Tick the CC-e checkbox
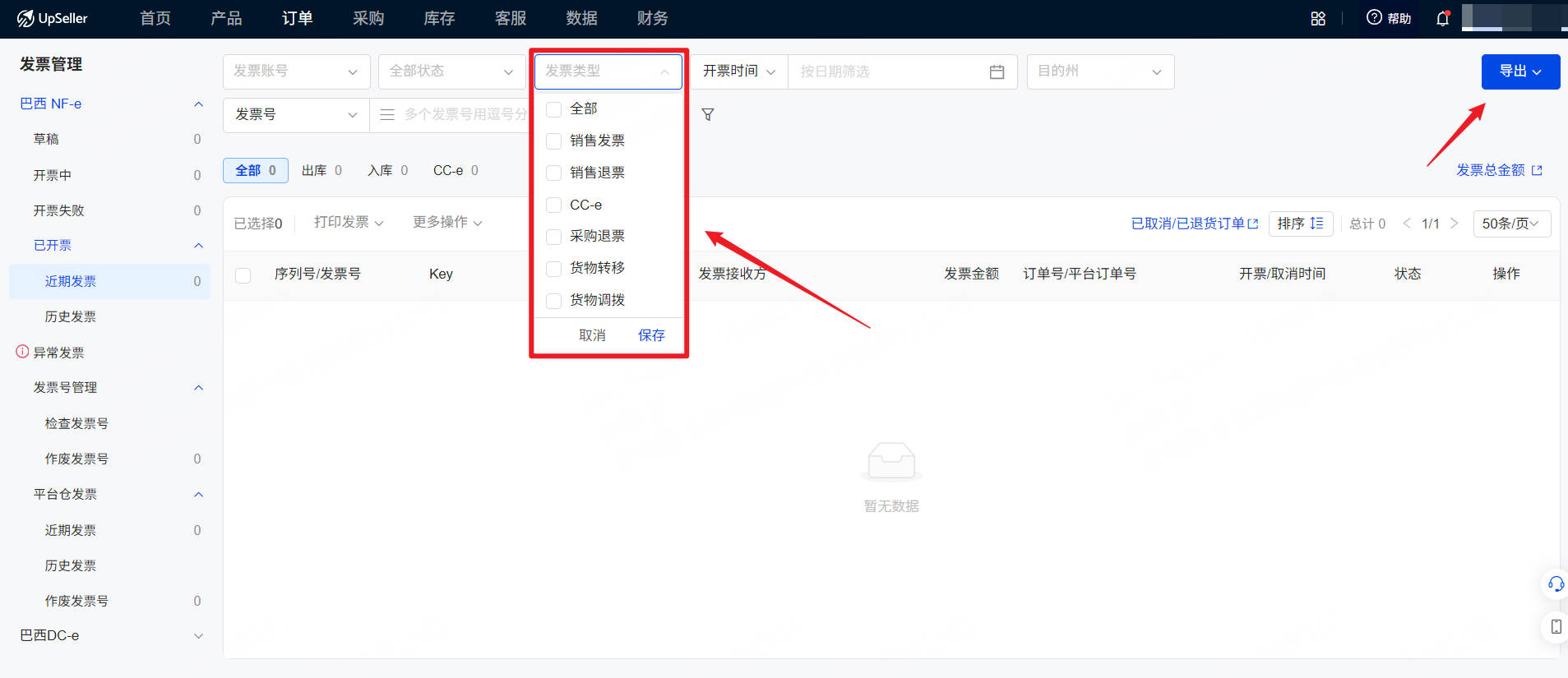The height and width of the screenshot is (678, 1568). pos(554,205)
